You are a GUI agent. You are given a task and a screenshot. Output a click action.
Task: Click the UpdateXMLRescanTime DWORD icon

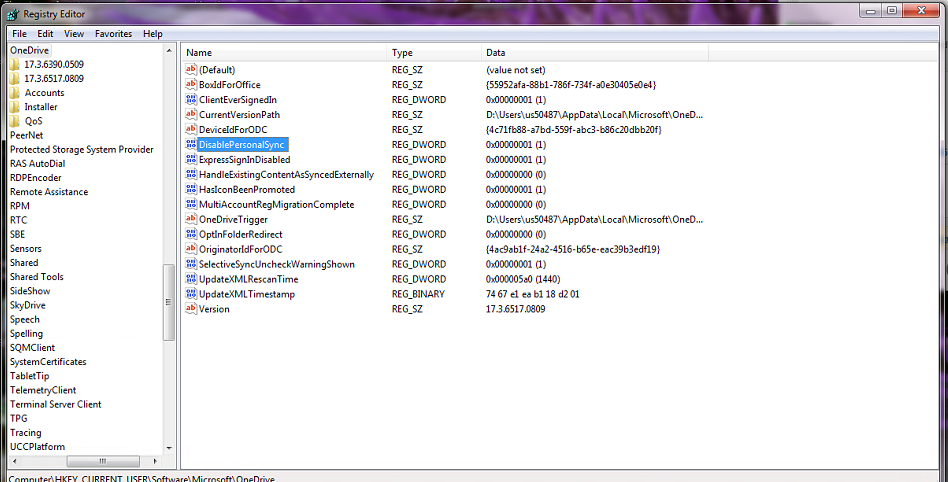coord(191,279)
